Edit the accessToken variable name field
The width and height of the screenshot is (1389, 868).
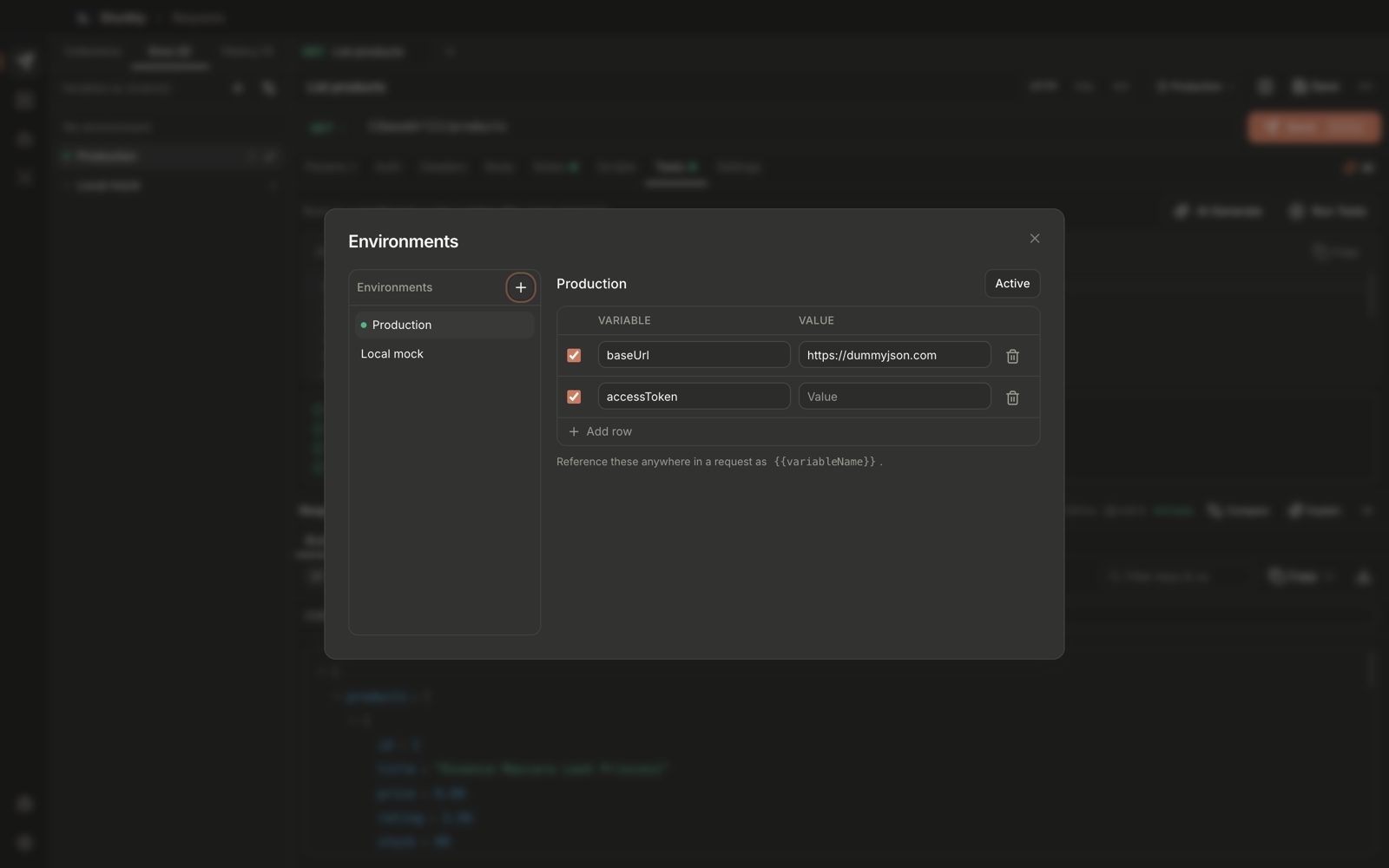[694, 397]
